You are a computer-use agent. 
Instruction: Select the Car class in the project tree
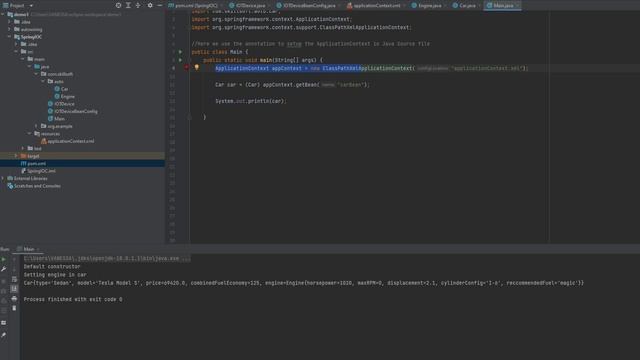(62, 89)
